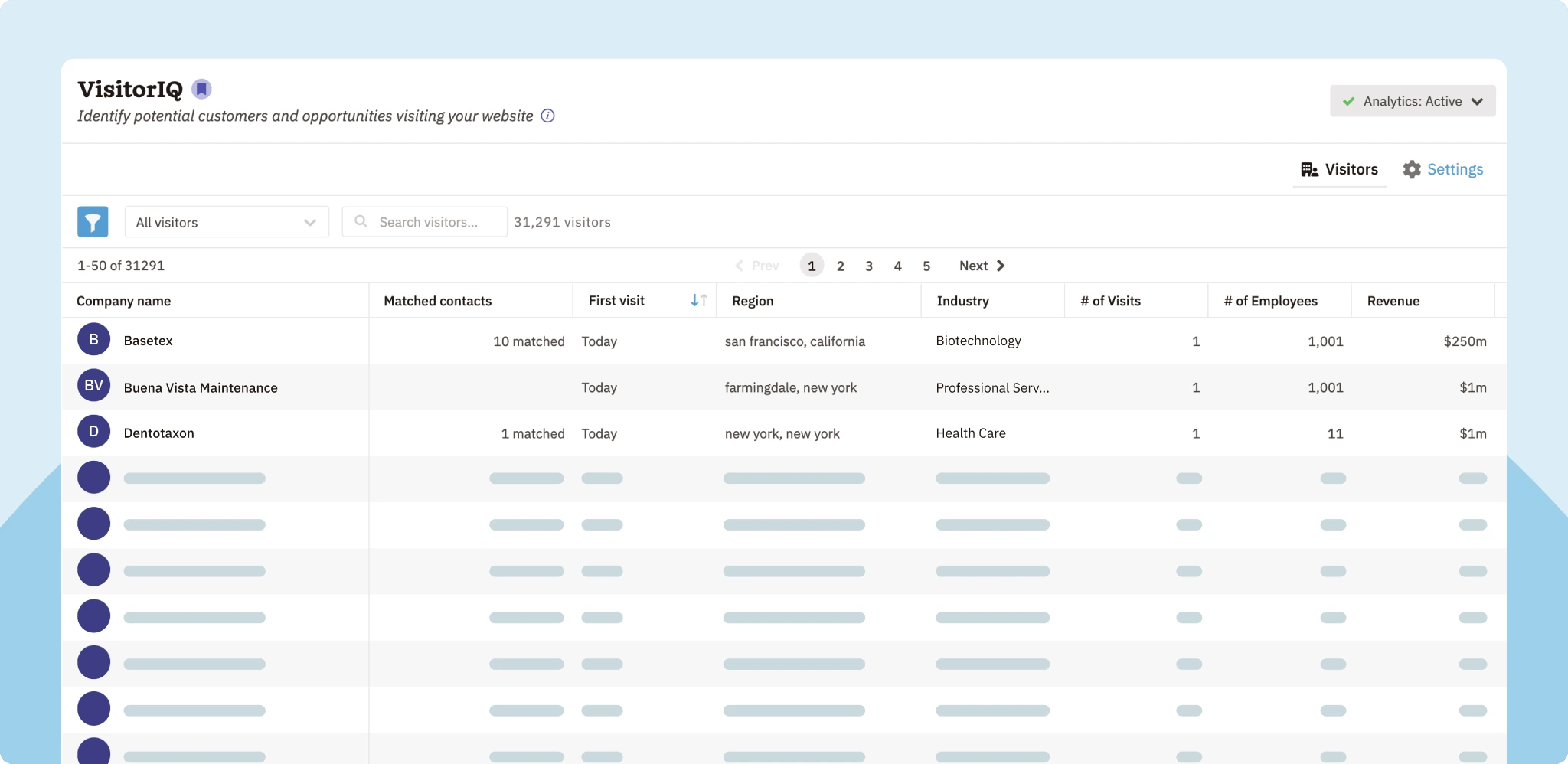Click the bookmark icon beside VisitorIQ title
Image resolution: width=1568 pixels, height=764 pixels.
[201, 88]
